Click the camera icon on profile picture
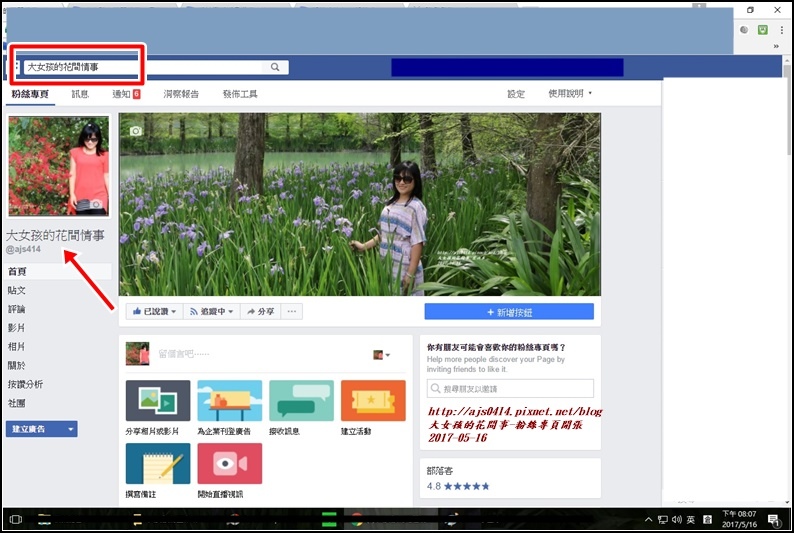The width and height of the screenshot is (794, 533). click(x=96, y=204)
